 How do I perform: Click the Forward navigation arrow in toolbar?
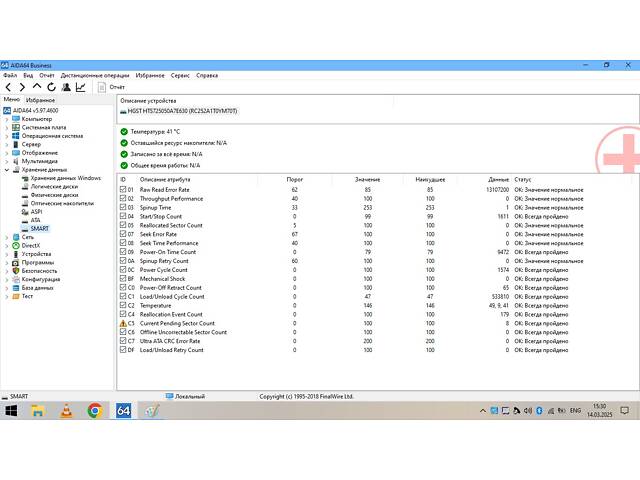[22, 87]
